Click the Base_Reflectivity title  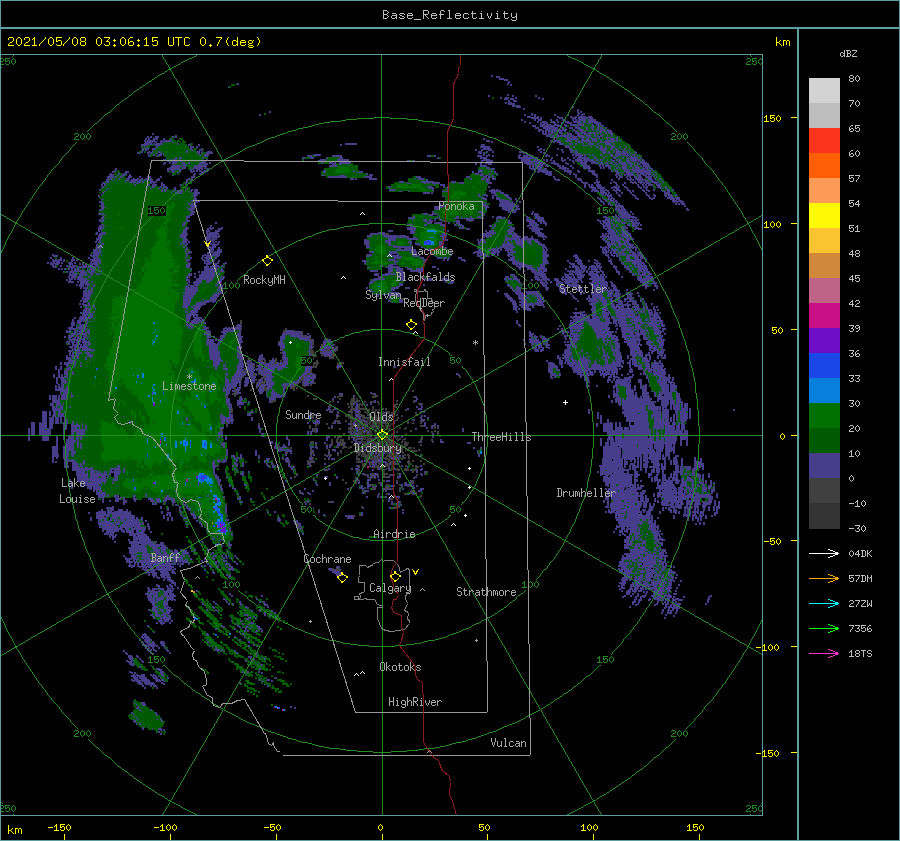(x=450, y=15)
